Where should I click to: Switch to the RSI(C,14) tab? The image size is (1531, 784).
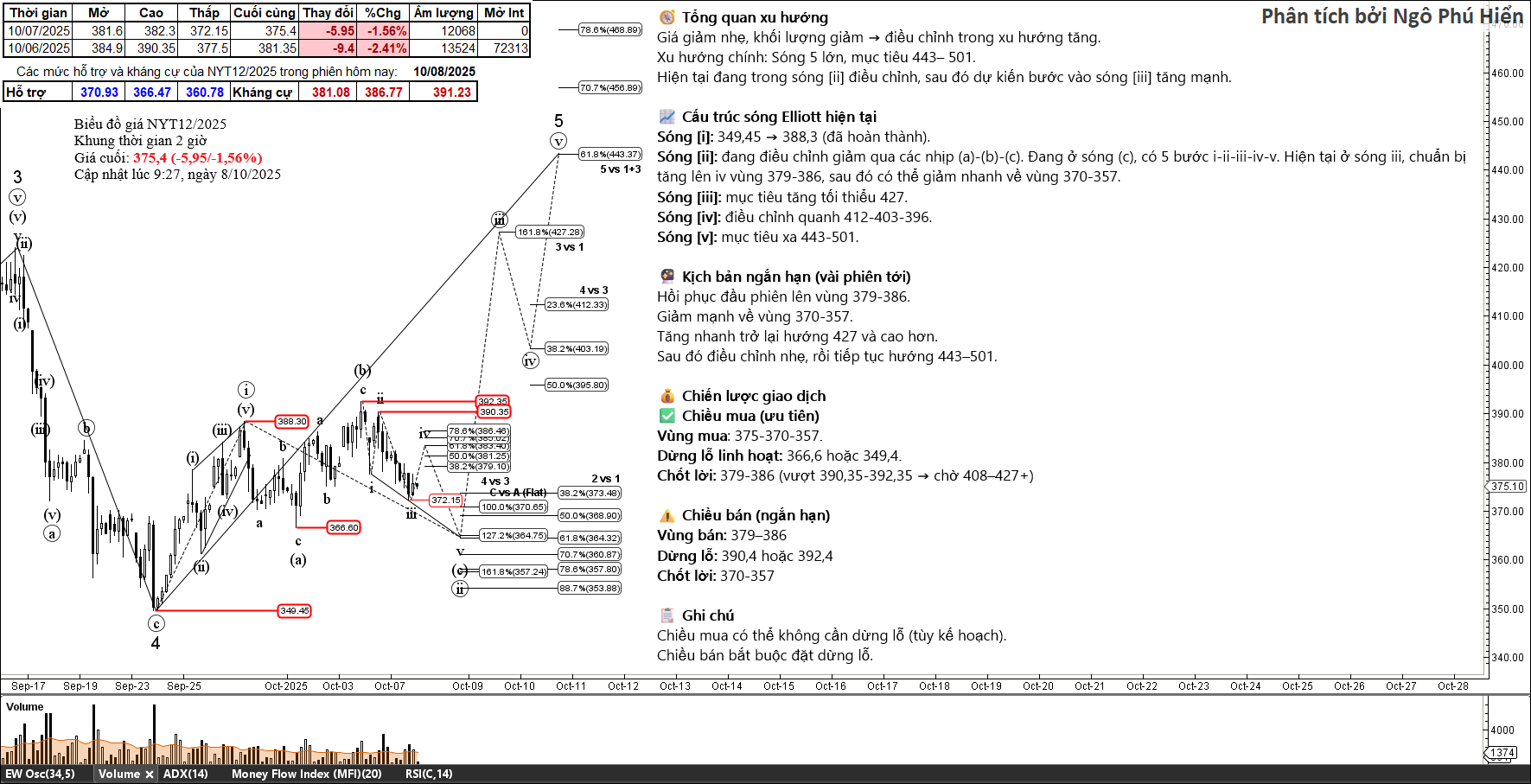tap(428, 774)
